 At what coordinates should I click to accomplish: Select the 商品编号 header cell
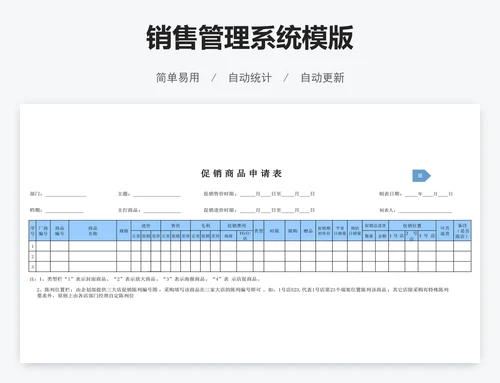pos(60,231)
